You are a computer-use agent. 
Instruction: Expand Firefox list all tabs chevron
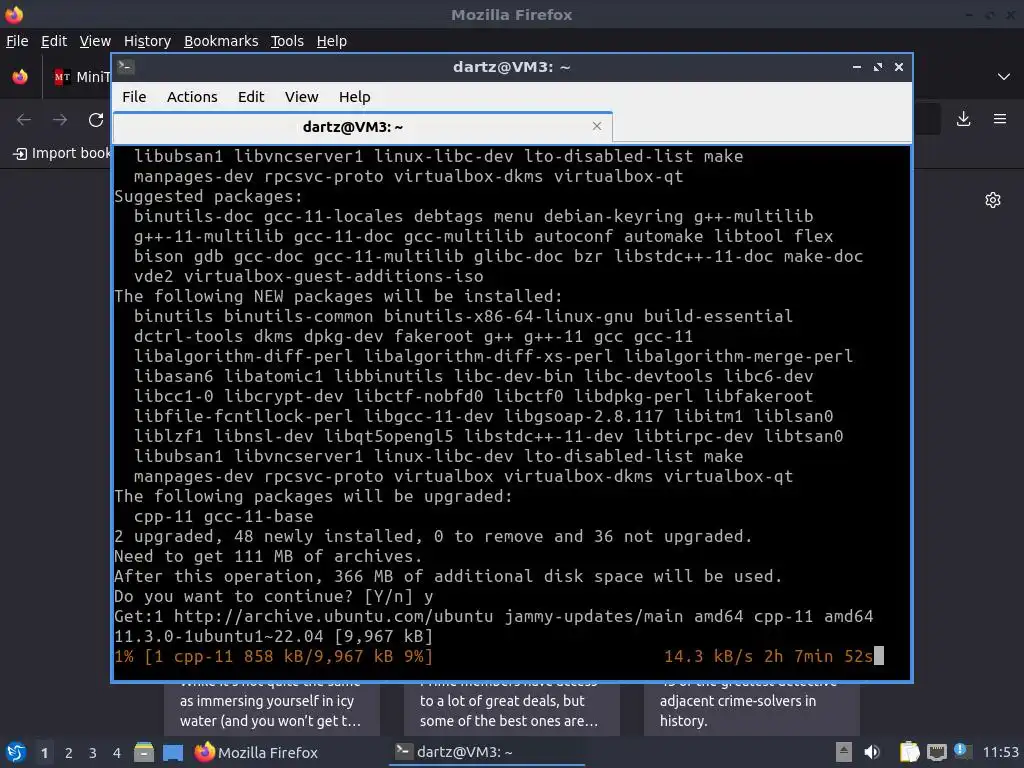point(1004,77)
